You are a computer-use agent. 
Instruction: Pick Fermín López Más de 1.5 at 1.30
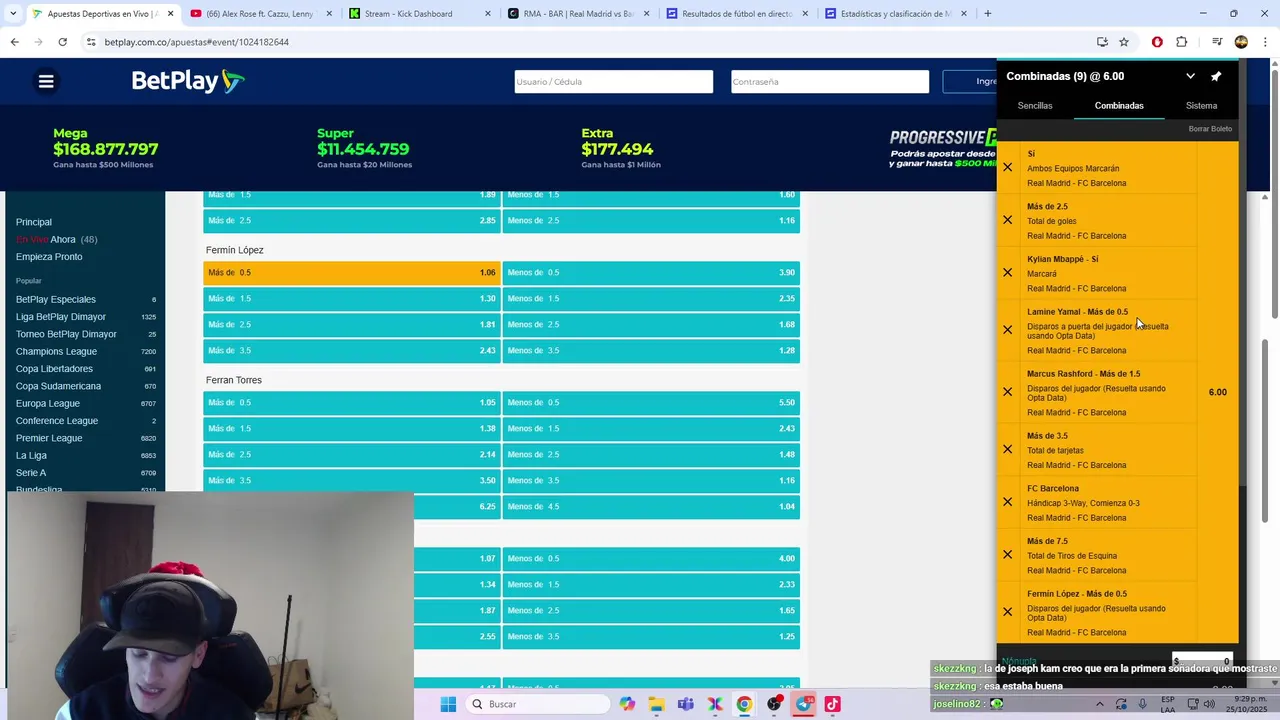[352, 299]
